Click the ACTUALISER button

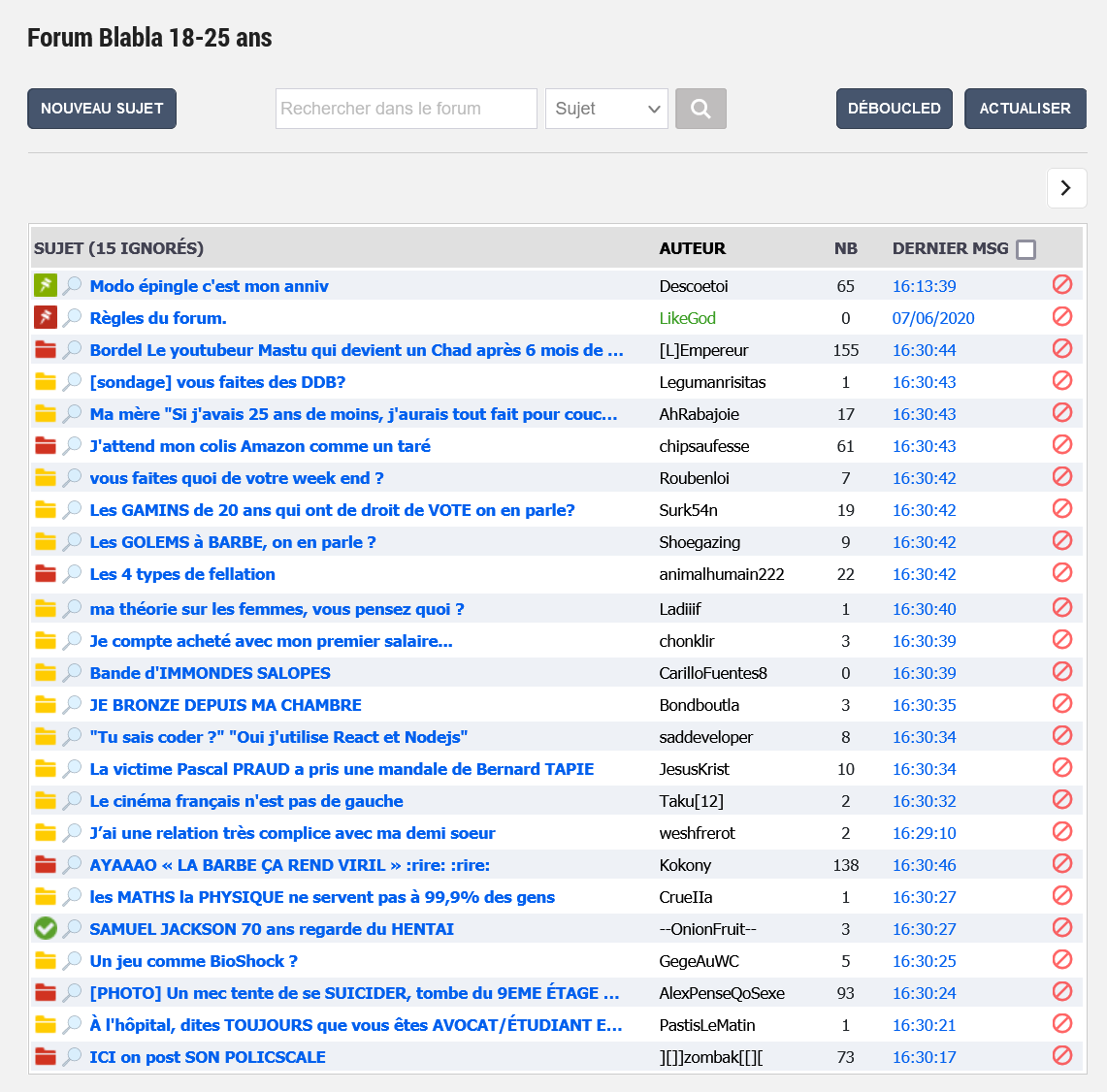(x=1026, y=109)
